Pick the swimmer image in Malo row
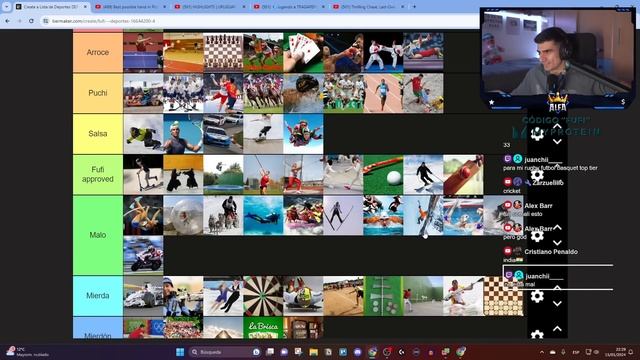 pyautogui.click(x=383, y=215)
